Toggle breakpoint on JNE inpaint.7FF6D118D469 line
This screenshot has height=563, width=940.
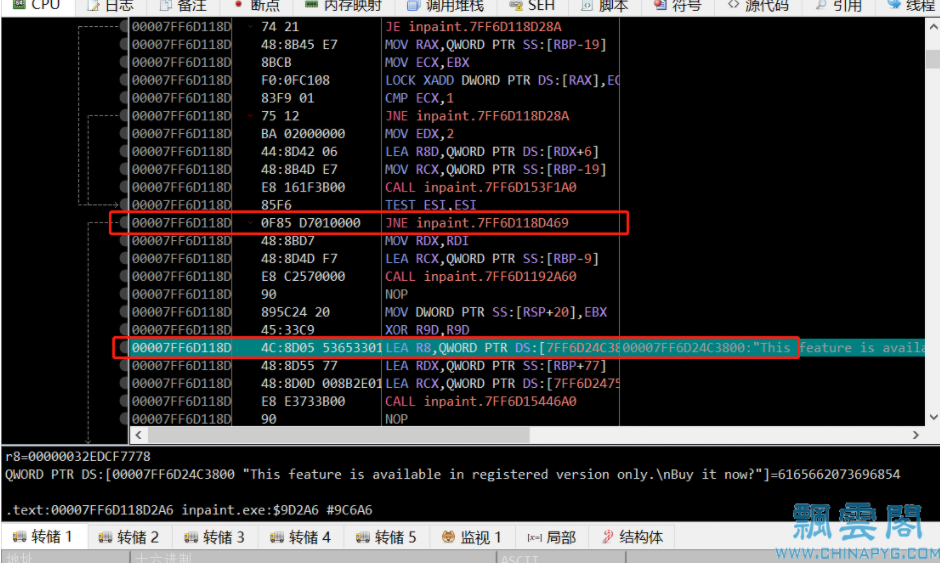pyautogui.click(x=124, y=222)
